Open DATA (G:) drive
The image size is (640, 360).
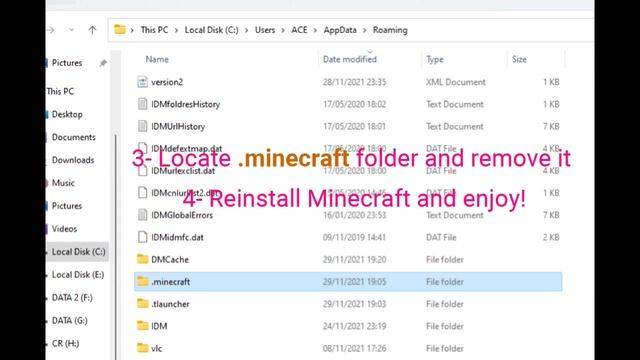click(70, 320)
